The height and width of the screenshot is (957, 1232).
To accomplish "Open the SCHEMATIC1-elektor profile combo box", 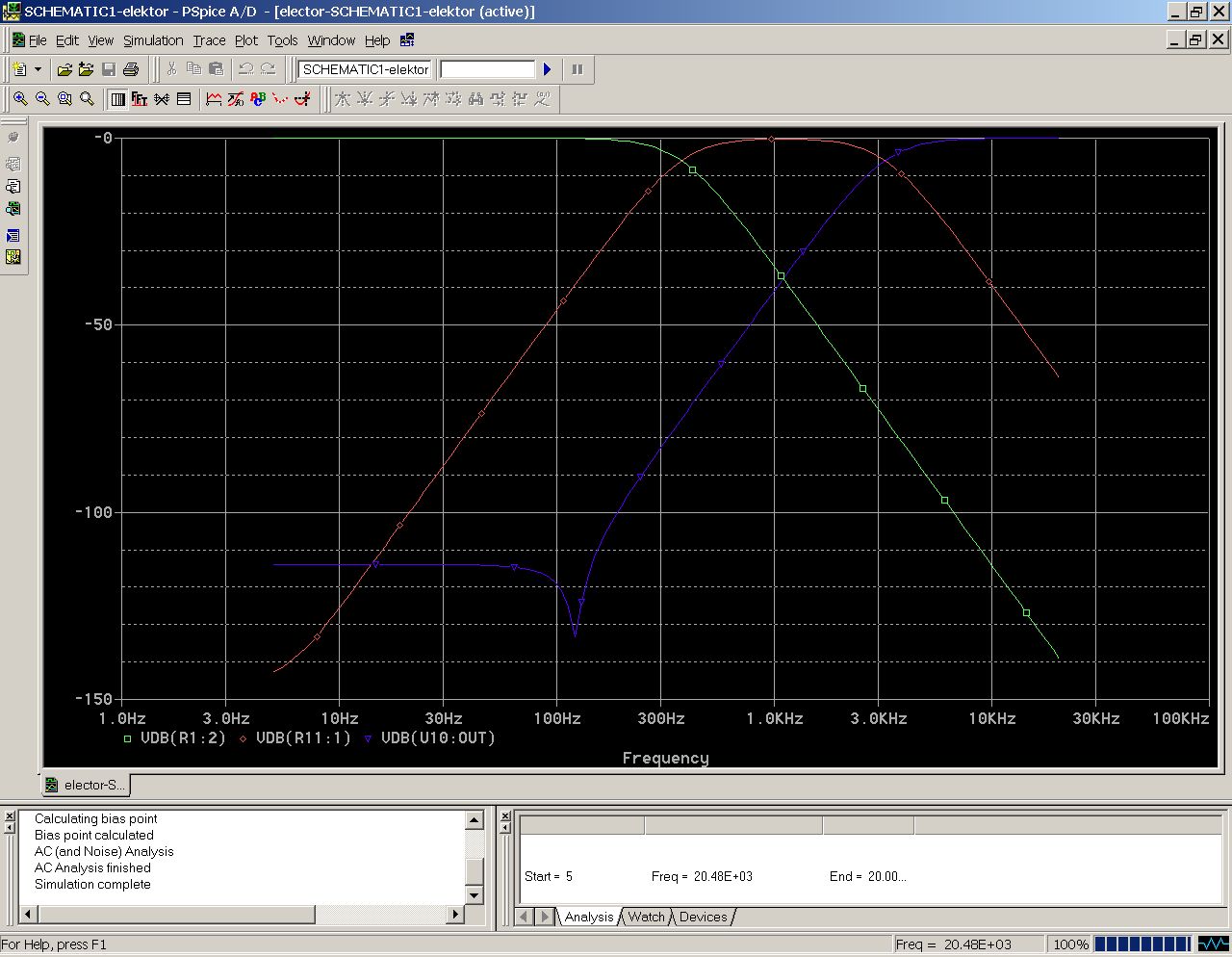I will (x=365, y=69).
